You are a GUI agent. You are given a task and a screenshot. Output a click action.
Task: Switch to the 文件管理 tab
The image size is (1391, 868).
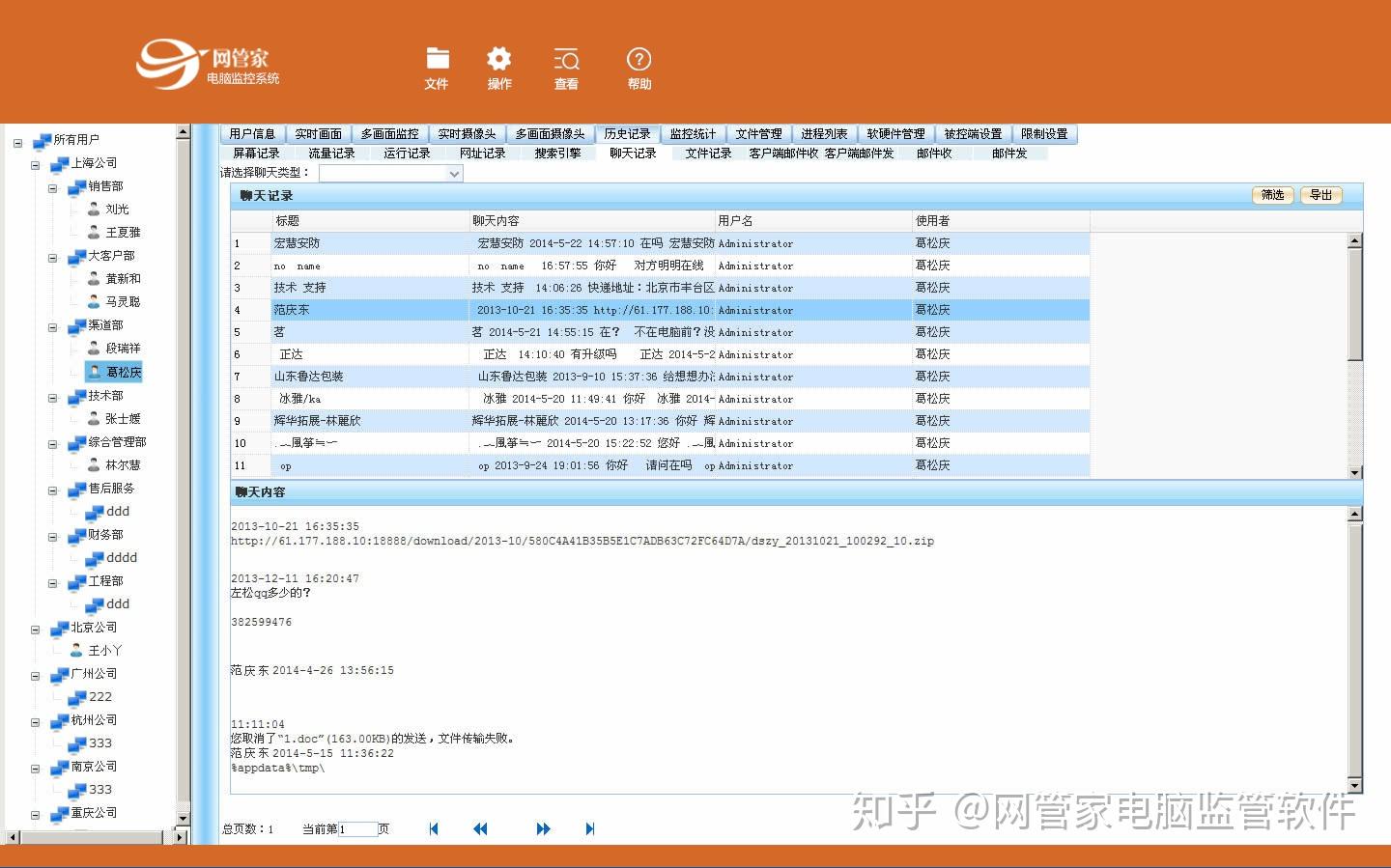tap(758, 134)
